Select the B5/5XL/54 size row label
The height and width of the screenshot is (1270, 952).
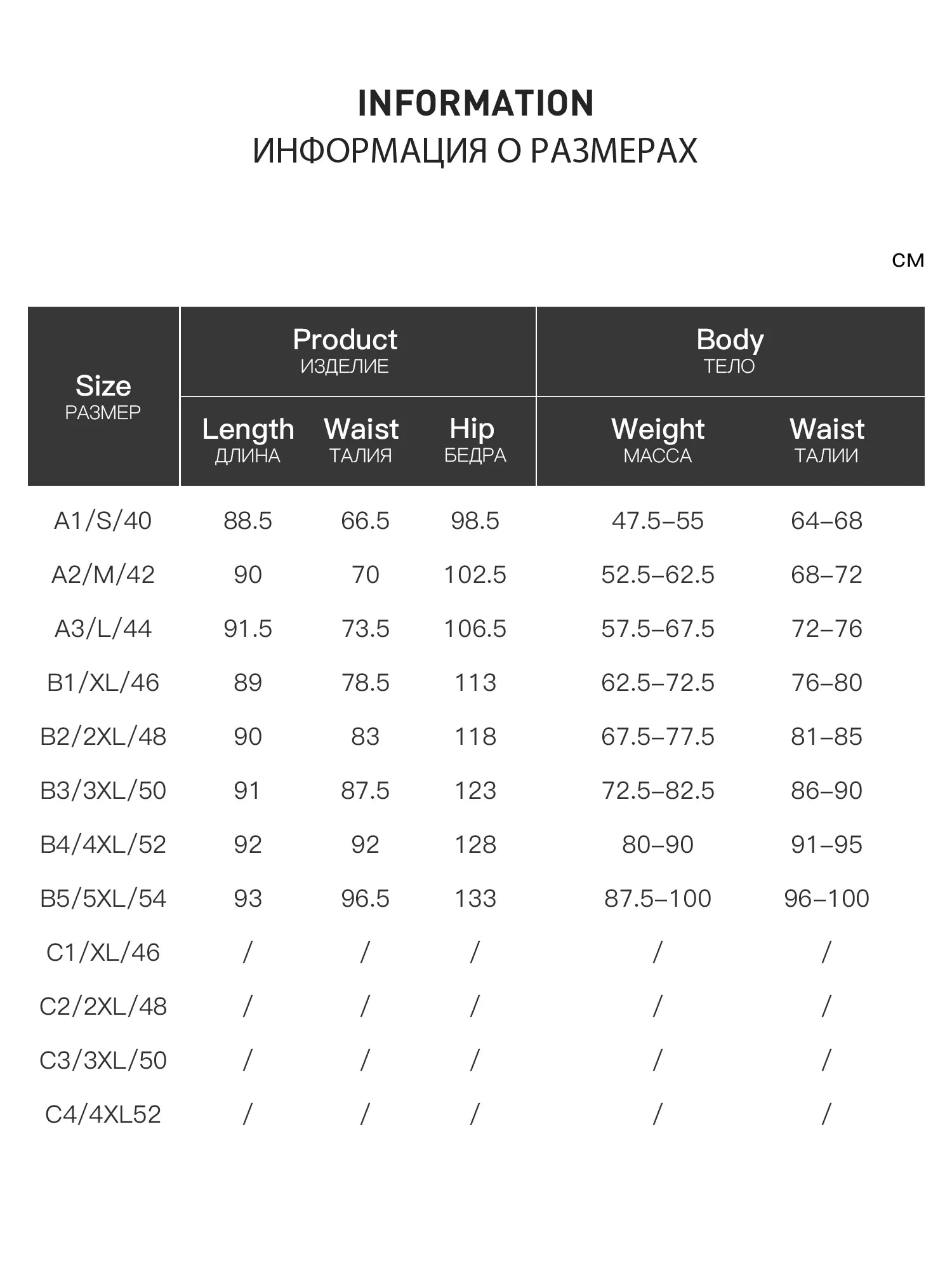(103, 899)
